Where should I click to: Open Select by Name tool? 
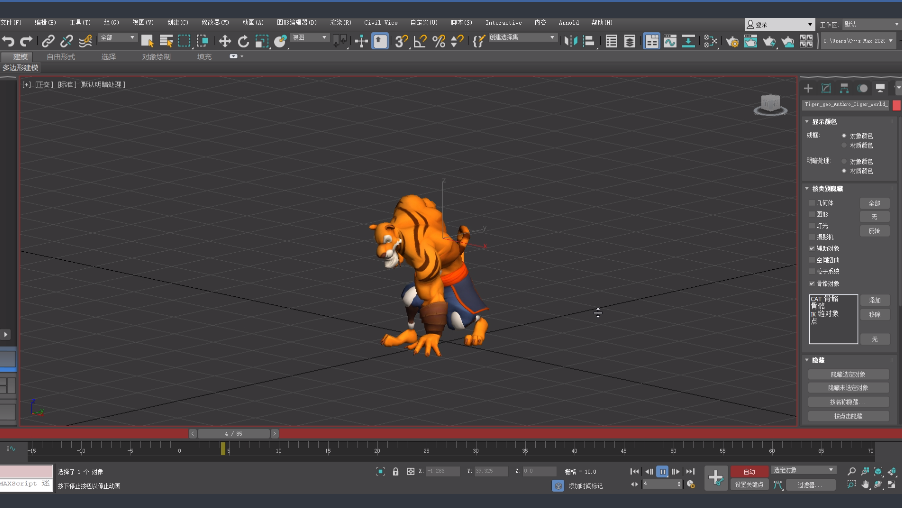pyautogui.click(x=166, y=41)
